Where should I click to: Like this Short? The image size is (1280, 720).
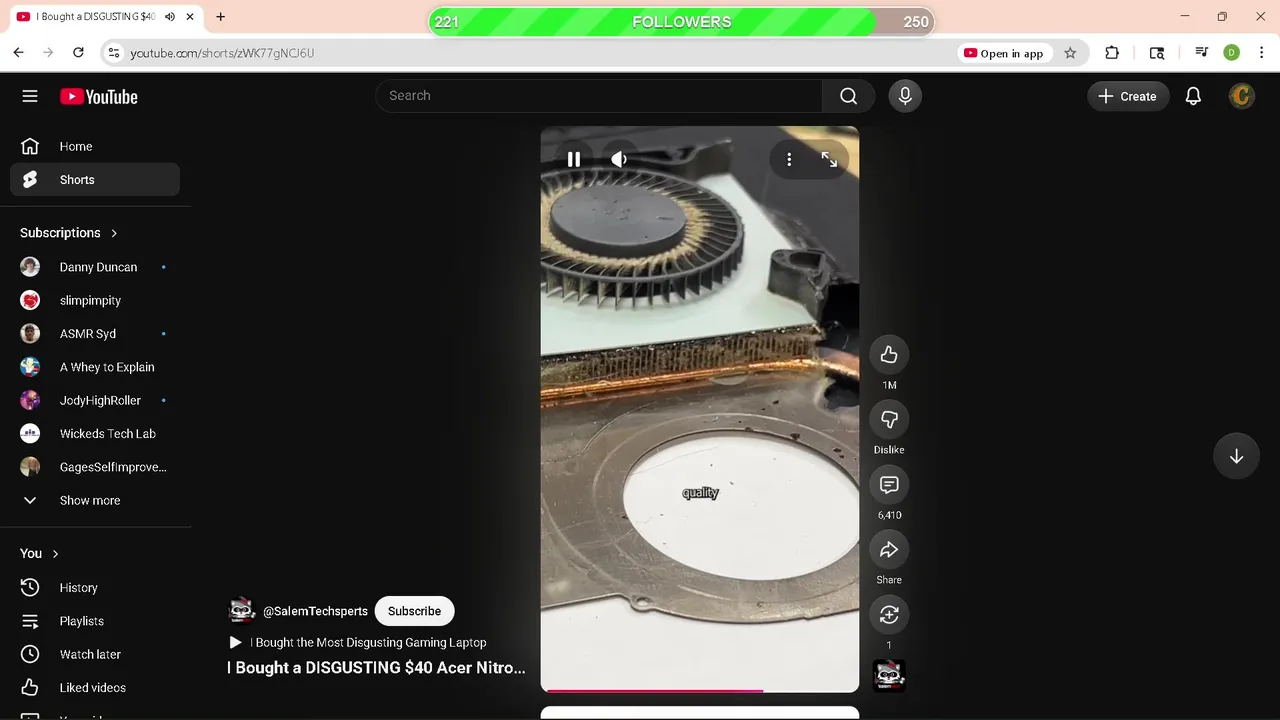(889, 355)
